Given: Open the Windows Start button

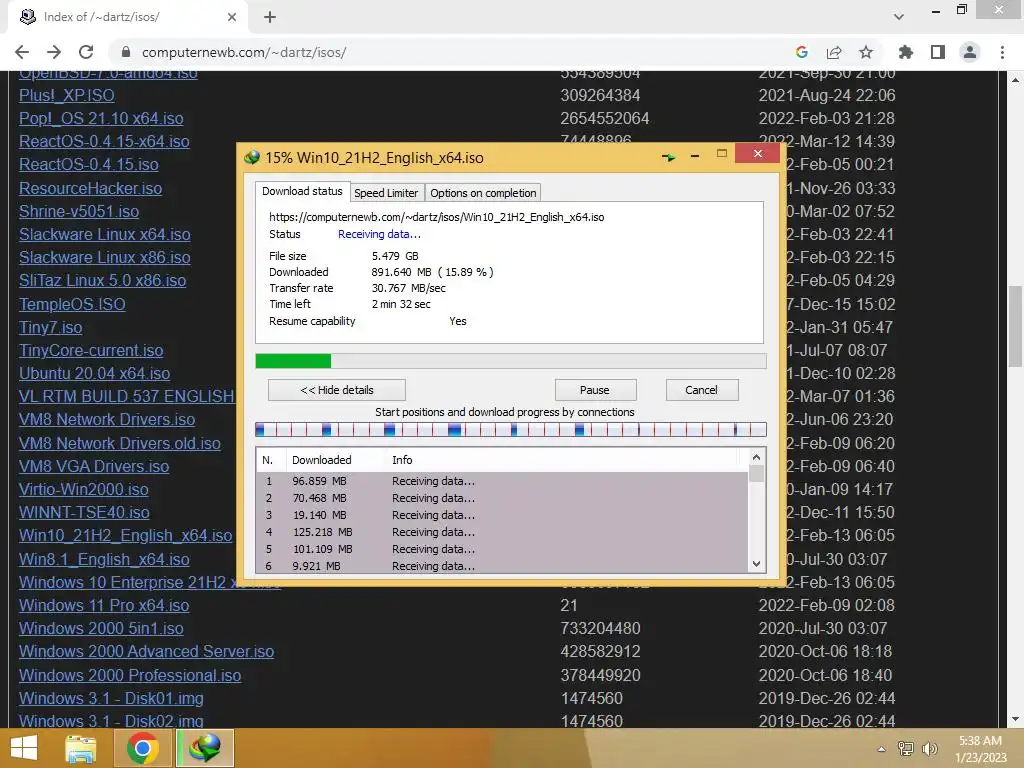Looking at the screenshot, I should pyautogui.click(x=24, y=748).
